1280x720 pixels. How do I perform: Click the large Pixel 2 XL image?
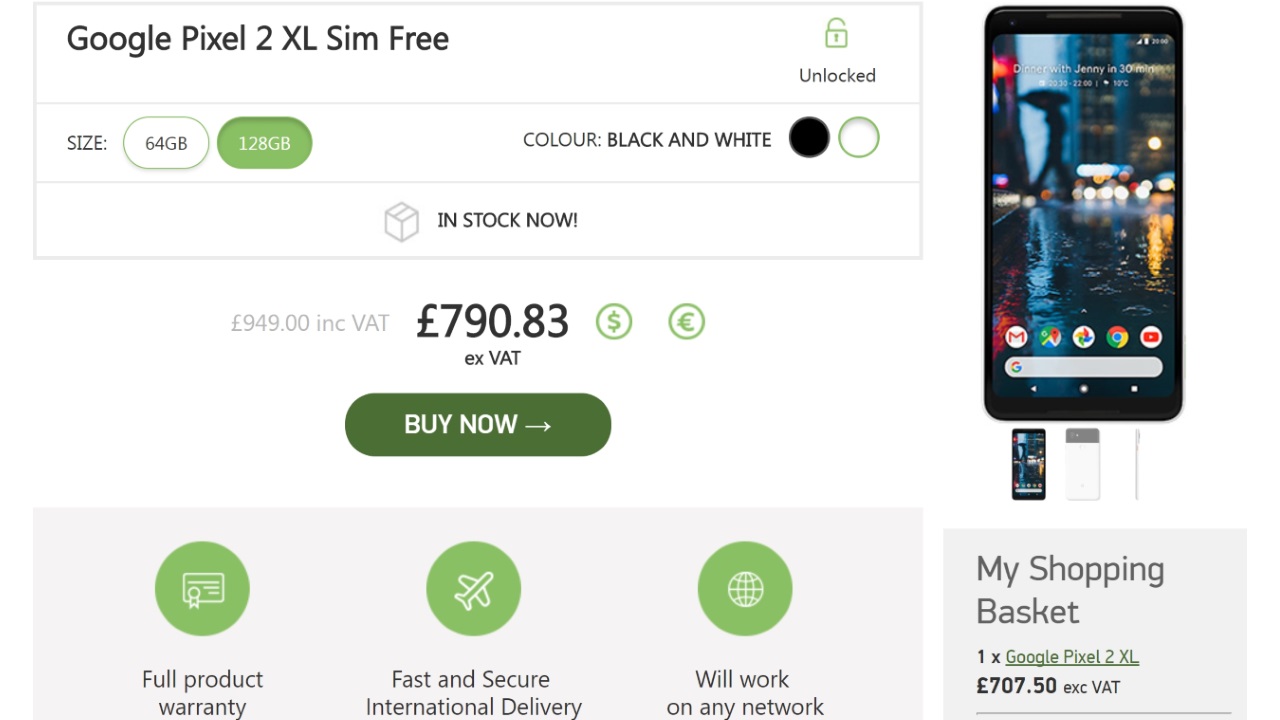pyautogui.click(x=1084, y=214)
